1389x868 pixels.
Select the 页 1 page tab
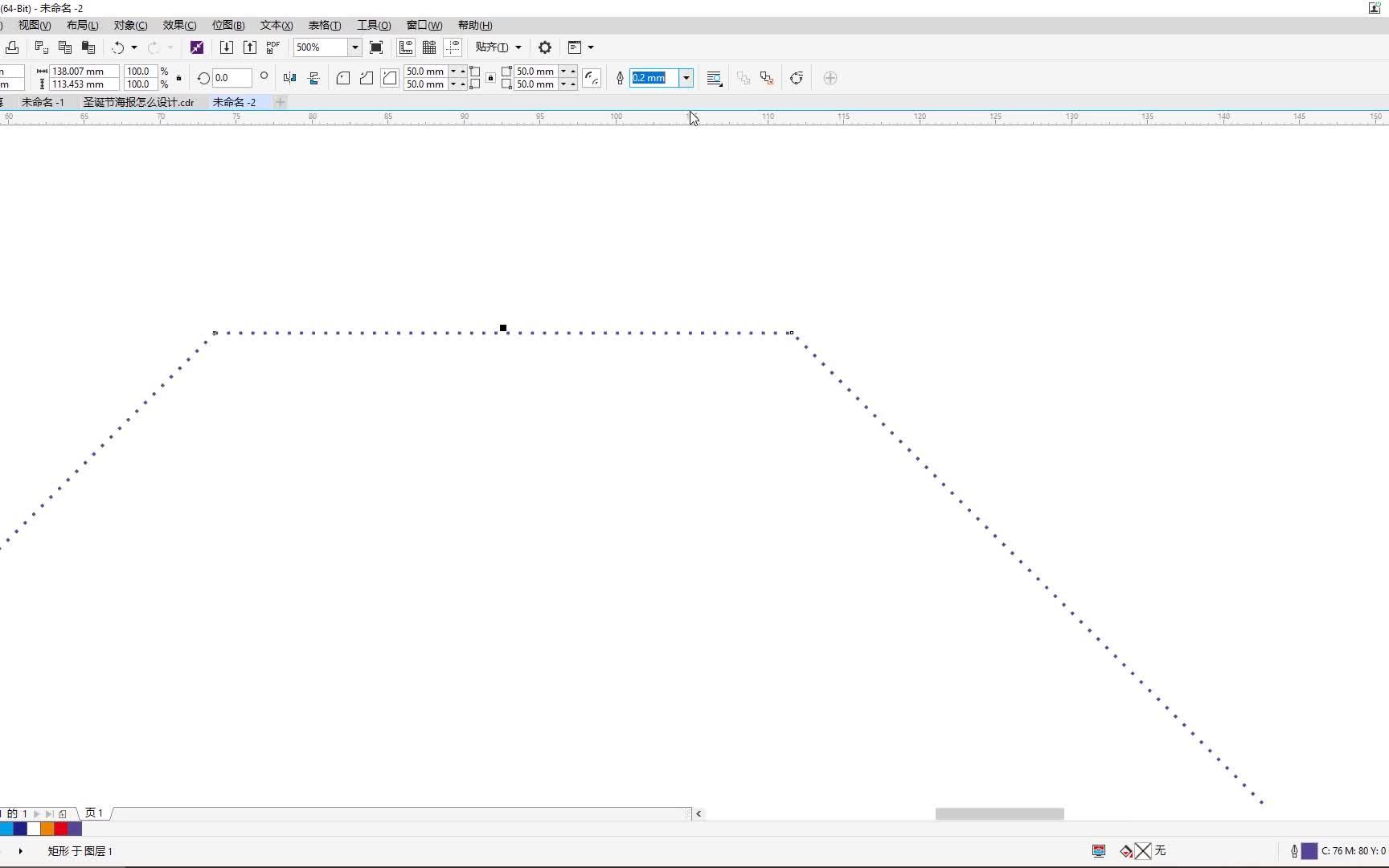pyautogui.click(x=94, y=813)
